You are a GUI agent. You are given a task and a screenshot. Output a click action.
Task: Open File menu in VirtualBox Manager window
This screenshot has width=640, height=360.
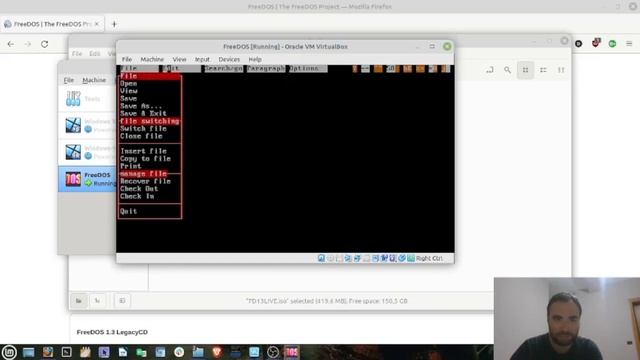click(69, 80)
